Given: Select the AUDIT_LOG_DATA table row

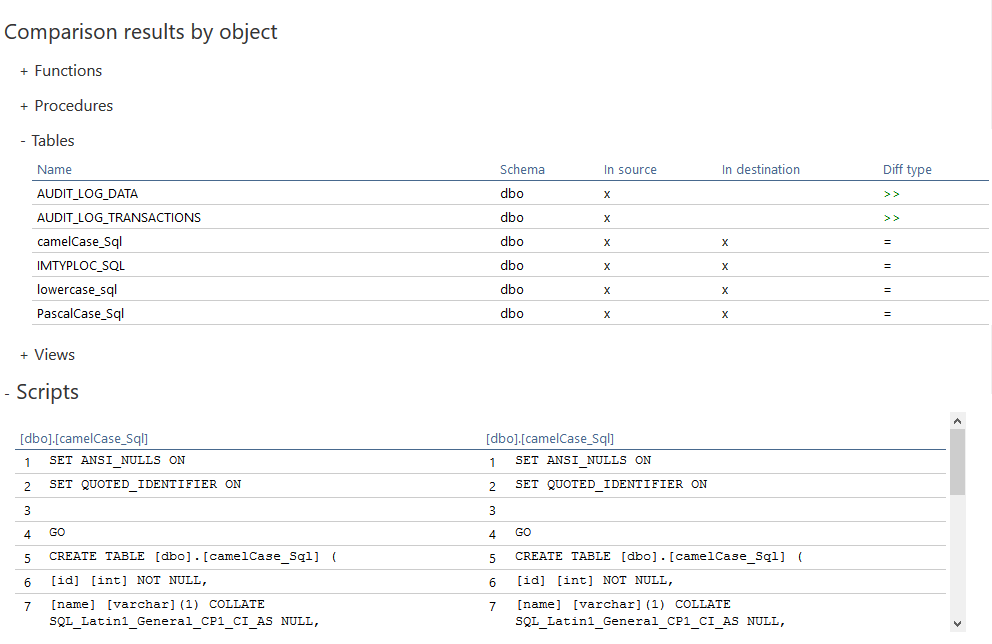Looking at the screenshot, I should pyautogui.click(x=87, y=194).
